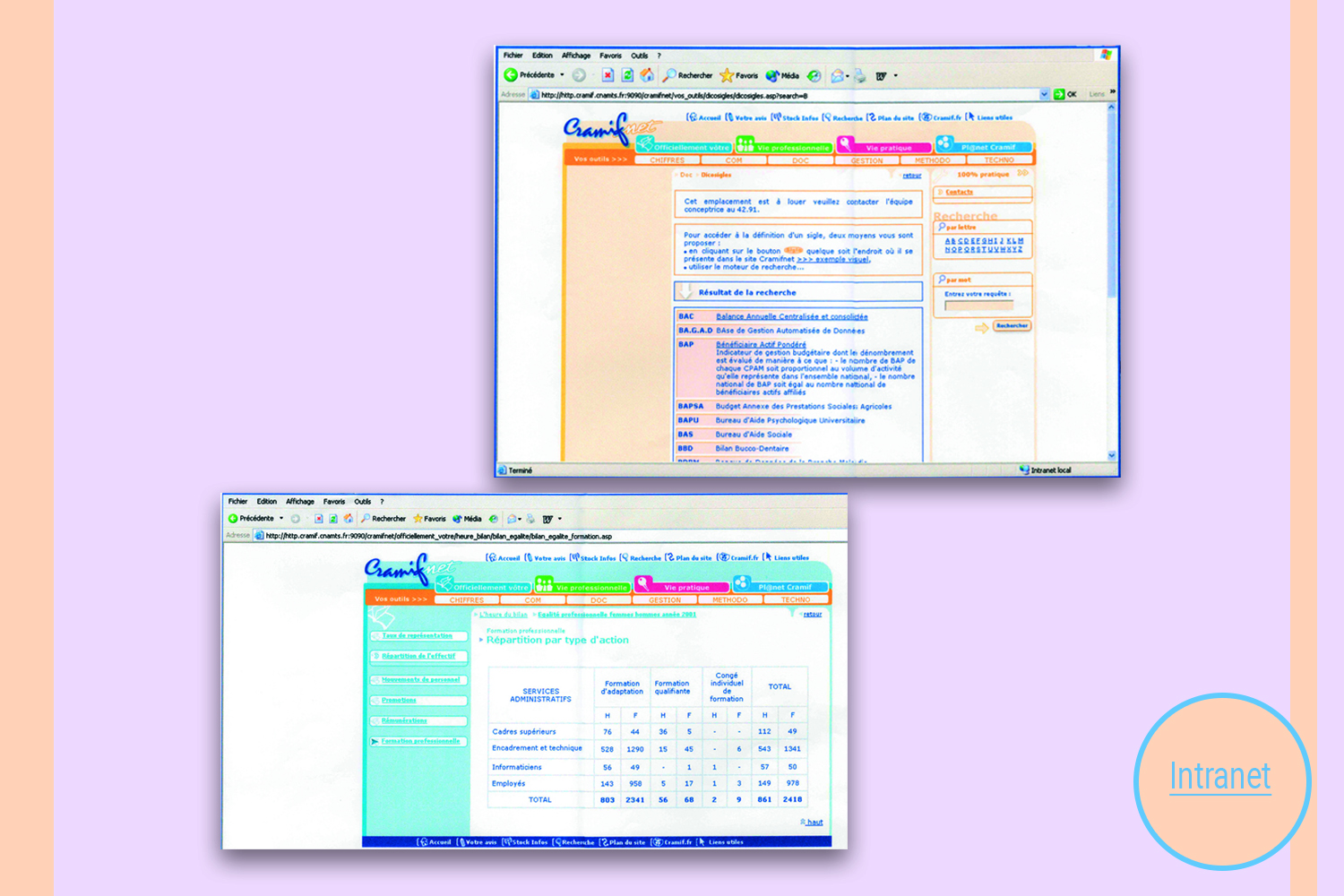
Task: Open the Formation professionnelle link in left sidebar
Action: pyautogui.click(x=420, y=741)
